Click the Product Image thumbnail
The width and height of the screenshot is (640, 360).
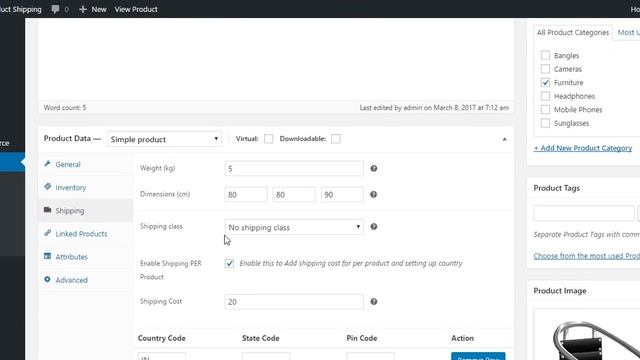pos(587,335)
